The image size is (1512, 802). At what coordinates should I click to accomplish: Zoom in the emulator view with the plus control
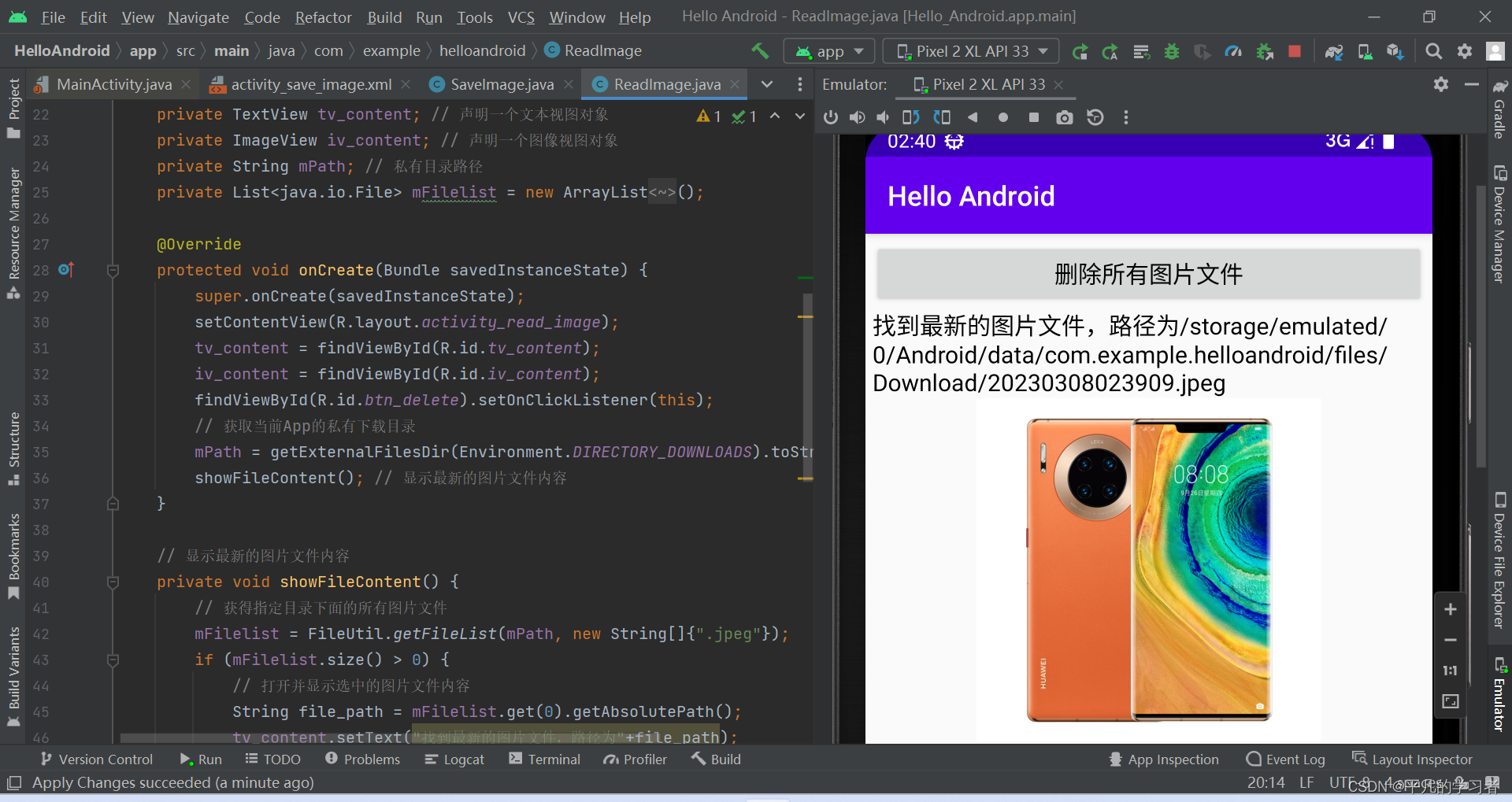coord(1450,608)
